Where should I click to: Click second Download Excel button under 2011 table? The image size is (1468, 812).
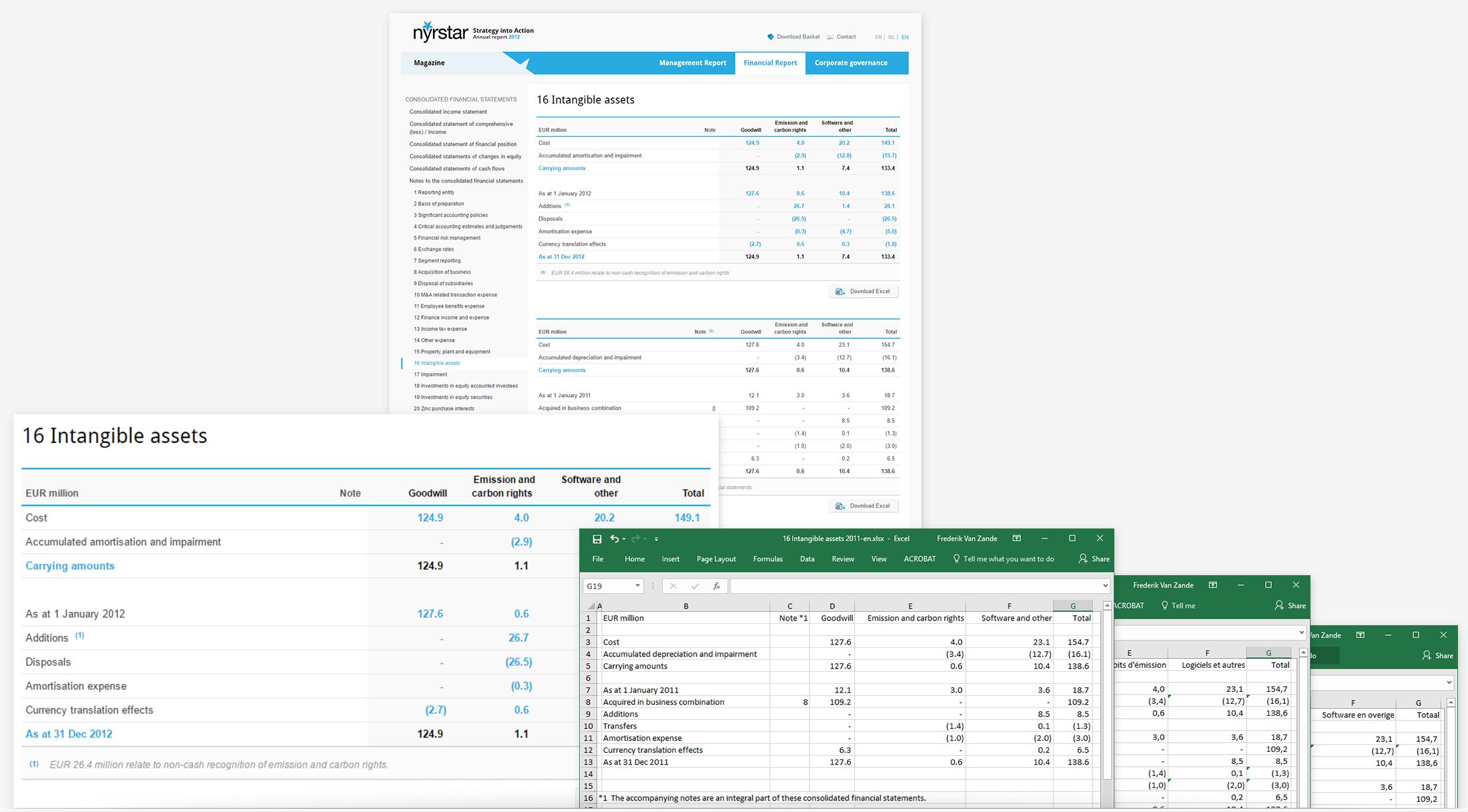click(863, 506)
